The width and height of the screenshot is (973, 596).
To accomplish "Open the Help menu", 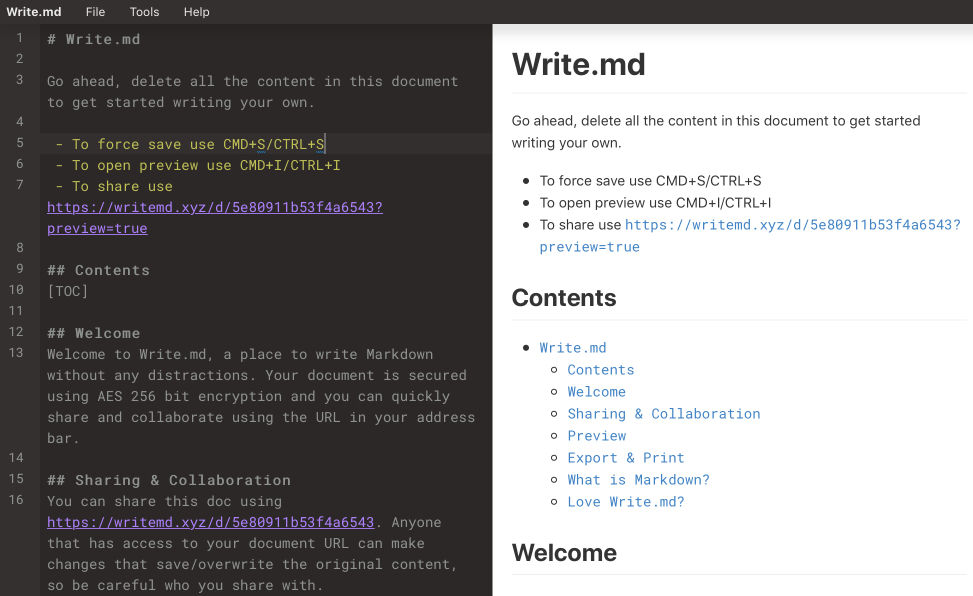I will (x=196, y=12).
